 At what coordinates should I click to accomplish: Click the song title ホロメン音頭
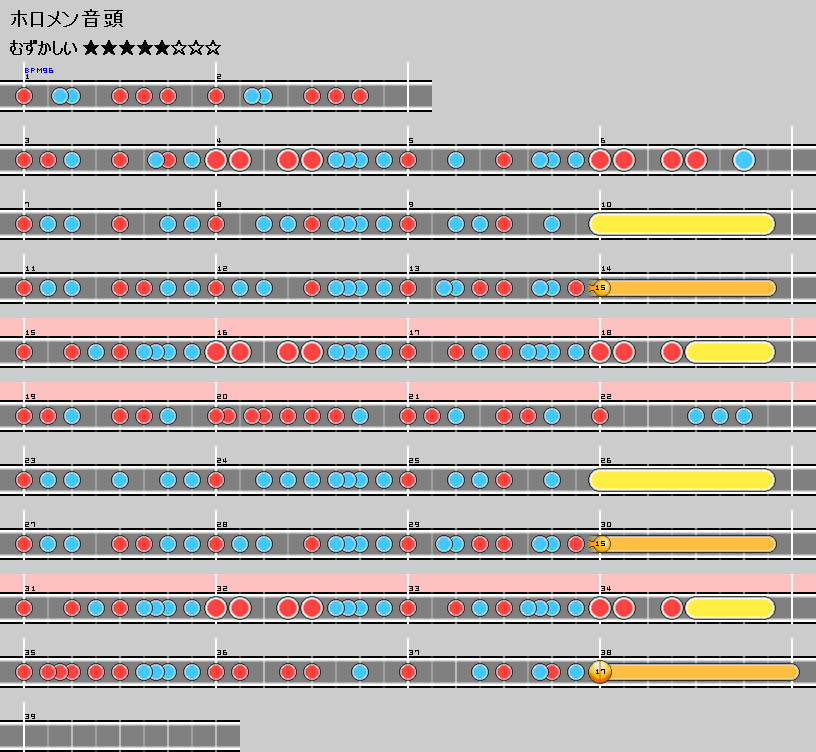(x=66, y=19)
